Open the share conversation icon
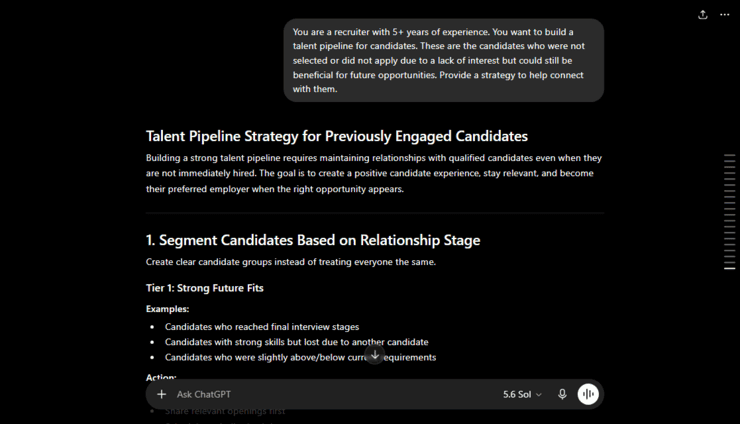Viewport: 740px width, 424px height. click(x=703, y=15)
